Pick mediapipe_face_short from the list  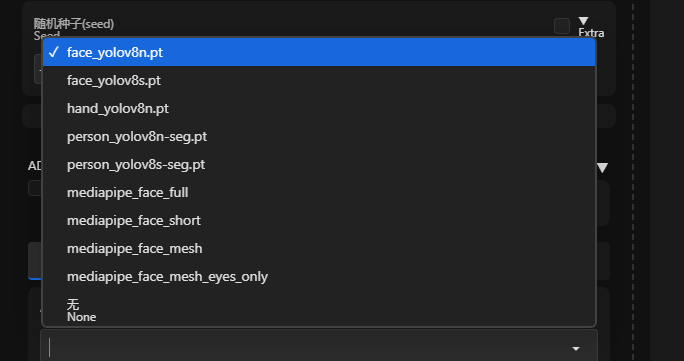point(319,220)
